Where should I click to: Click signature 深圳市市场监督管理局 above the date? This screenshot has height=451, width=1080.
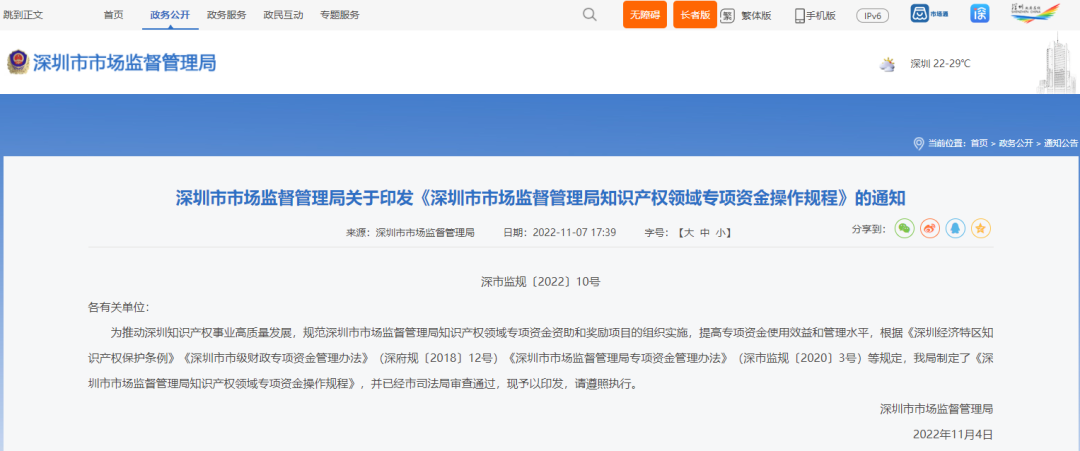[936, 409]
